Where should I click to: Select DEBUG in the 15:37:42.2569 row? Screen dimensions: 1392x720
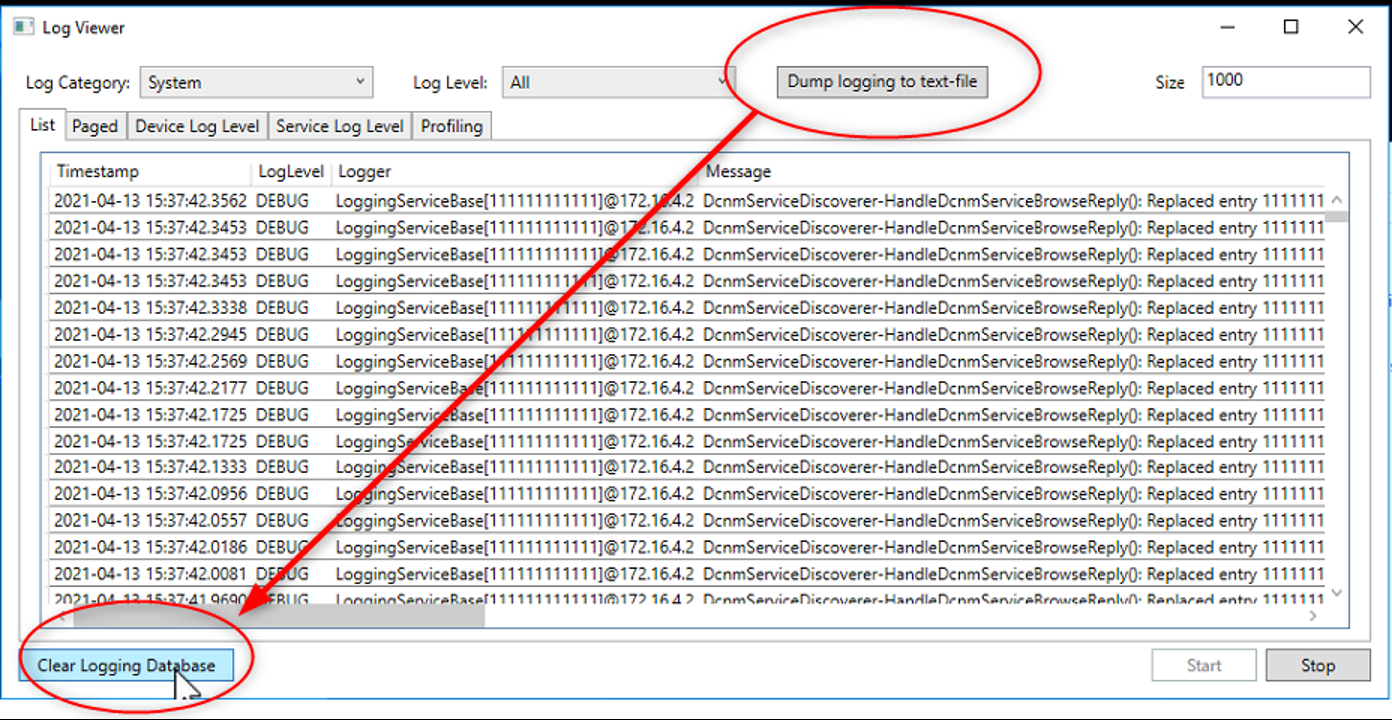[x=283, y=361]
